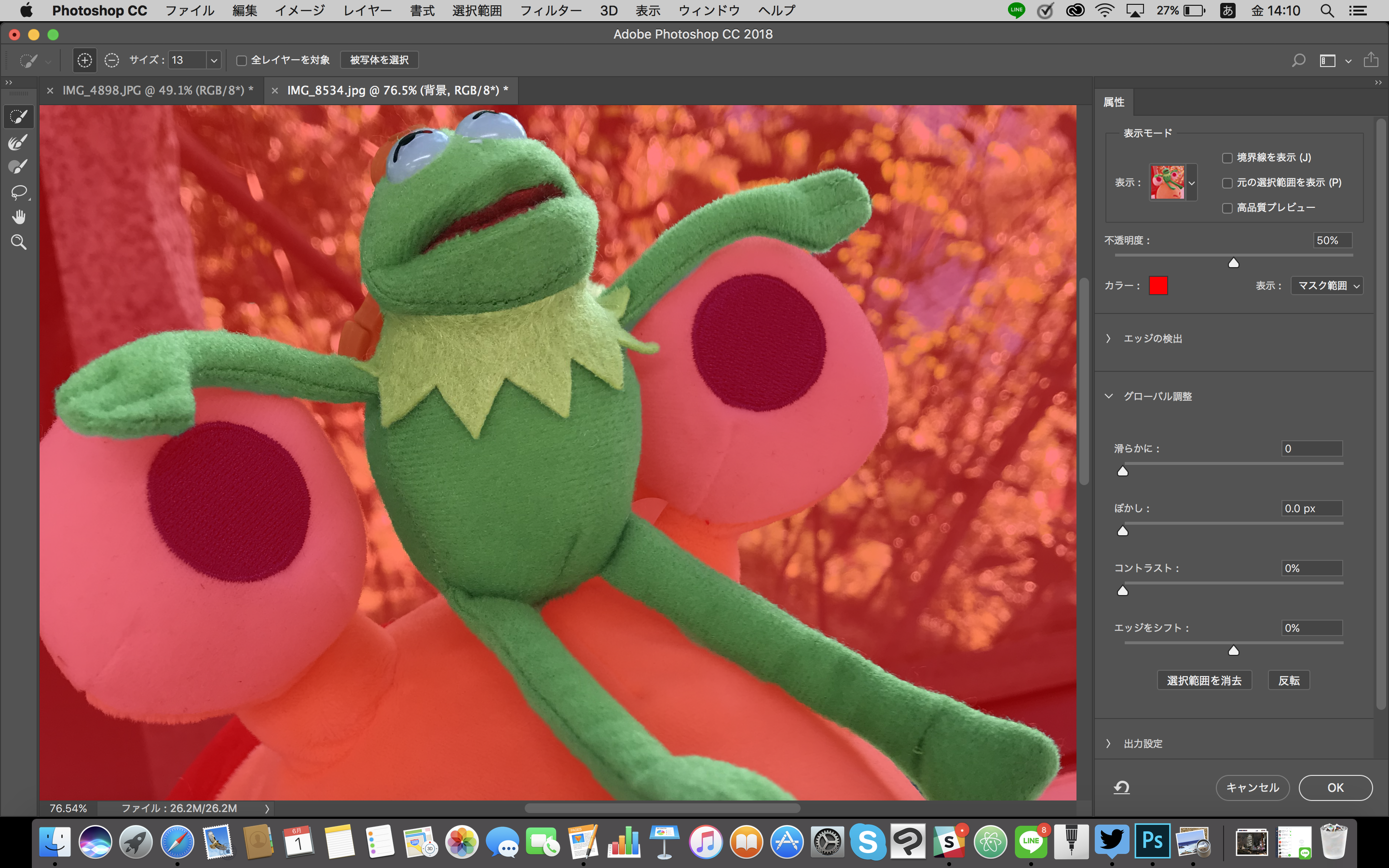Open the Photoshop icon in the Dock
This screenshot has height=868, width=1389.
point(1153,841)
